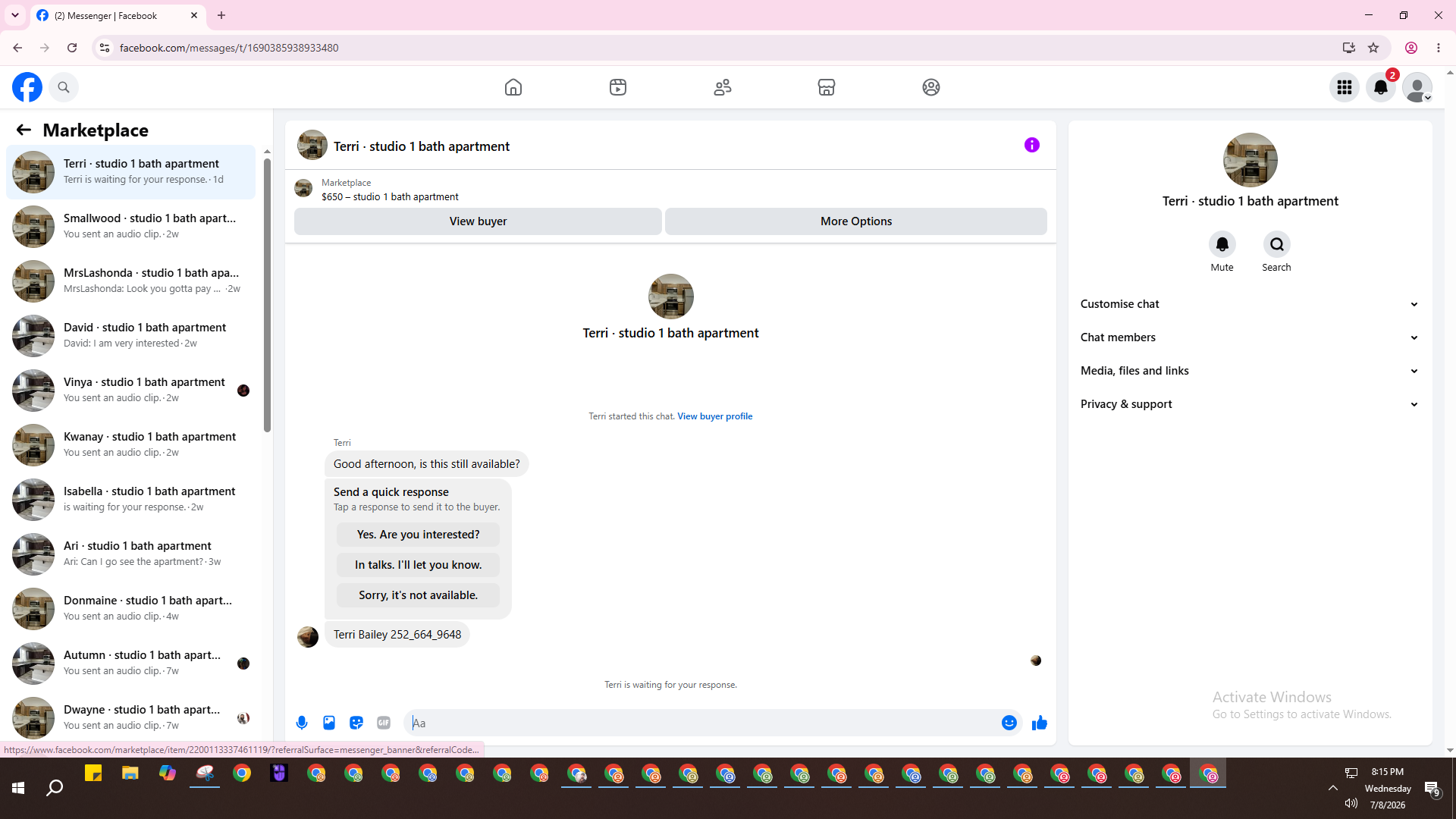Open the David conversation
Viewport: 1456px width, 819px height.
(130, 336)
